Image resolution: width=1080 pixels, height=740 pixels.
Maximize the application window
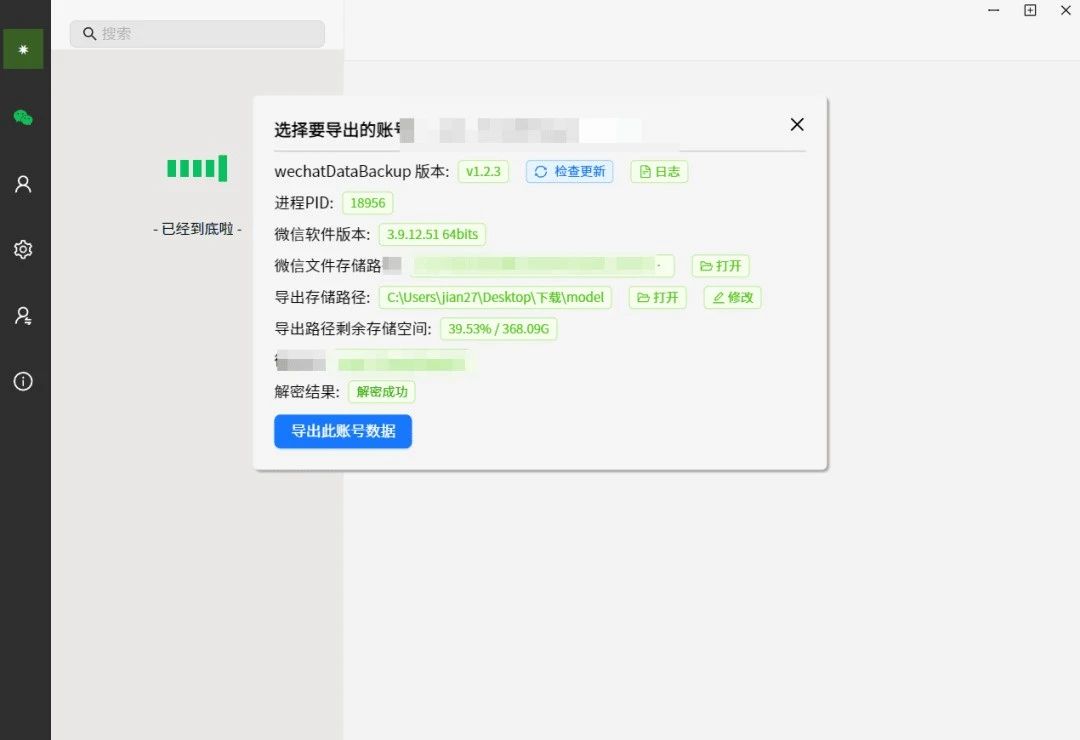click(x=1030, y=10)
